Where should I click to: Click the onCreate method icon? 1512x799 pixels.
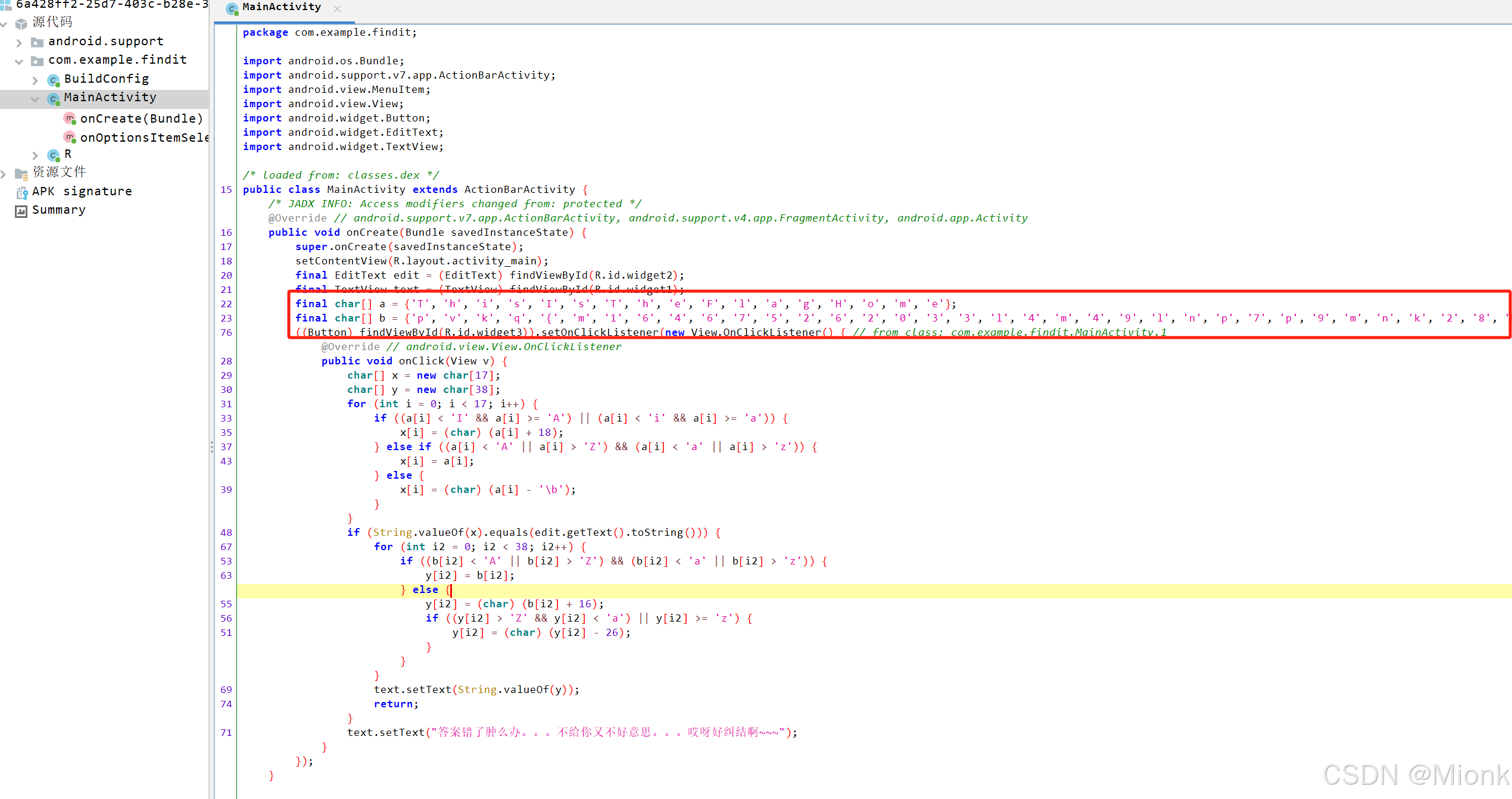(70, 118)
